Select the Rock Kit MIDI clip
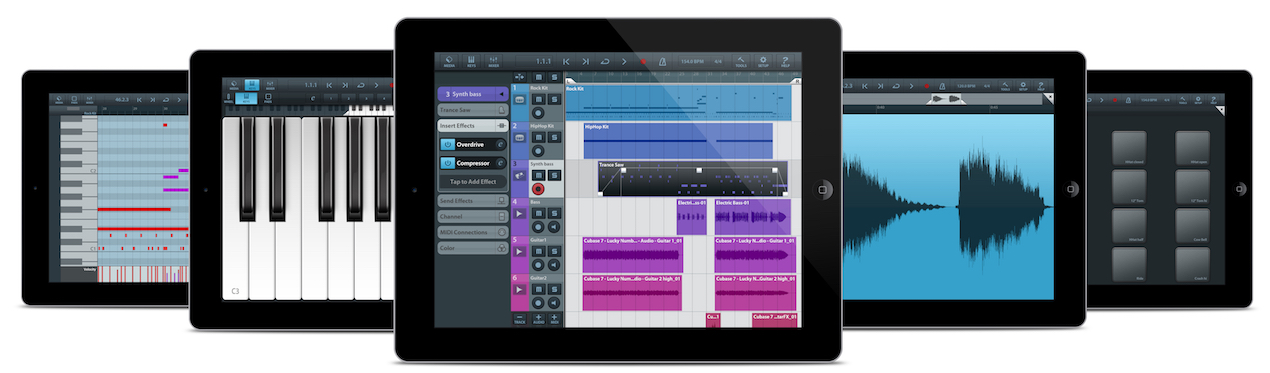This screenshot has width=1270, height=373. click(678, 103)
